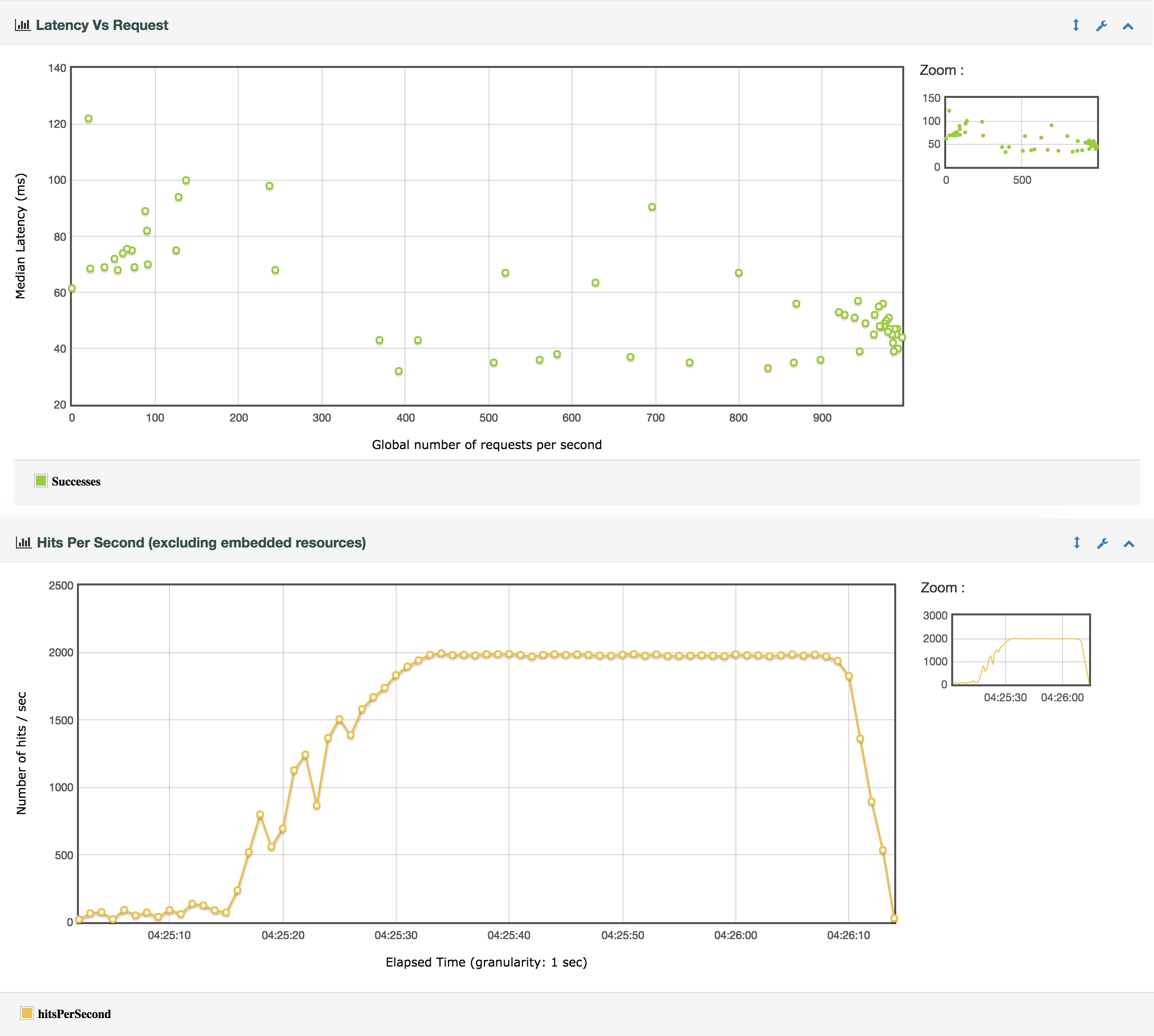Open the wrench settings for Latency Vs Request
Screen dimensions: 1154x1036
point(1101,25)
